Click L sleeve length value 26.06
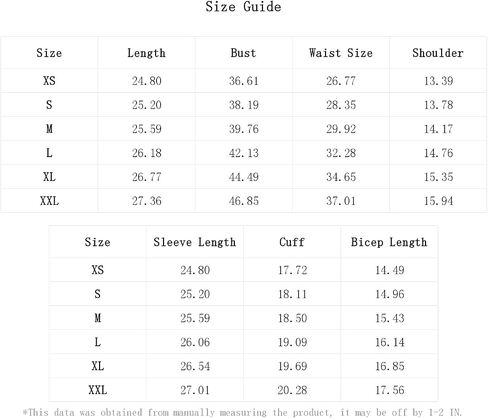Viewport: 488px width, 418px height. pos(195,342)
